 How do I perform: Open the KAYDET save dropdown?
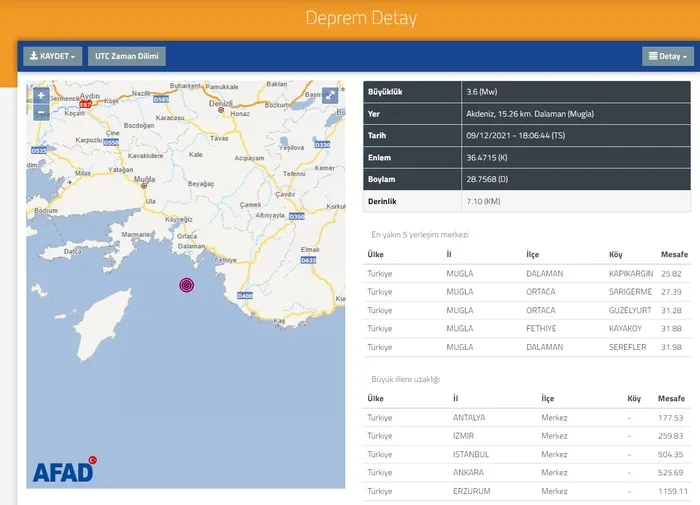[53, 56]
